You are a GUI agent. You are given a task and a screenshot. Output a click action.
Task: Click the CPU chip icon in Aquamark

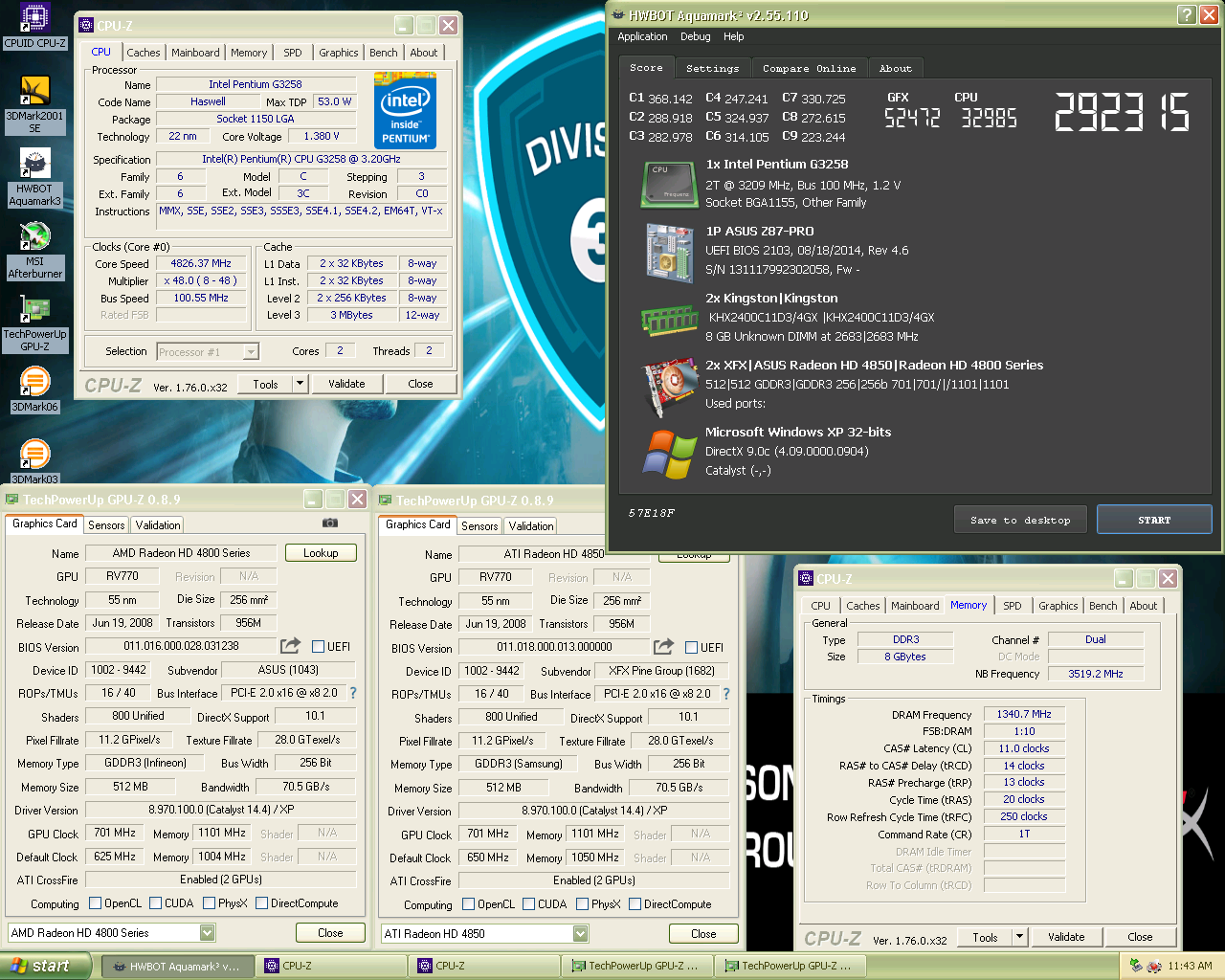click(x=670, y=185)
